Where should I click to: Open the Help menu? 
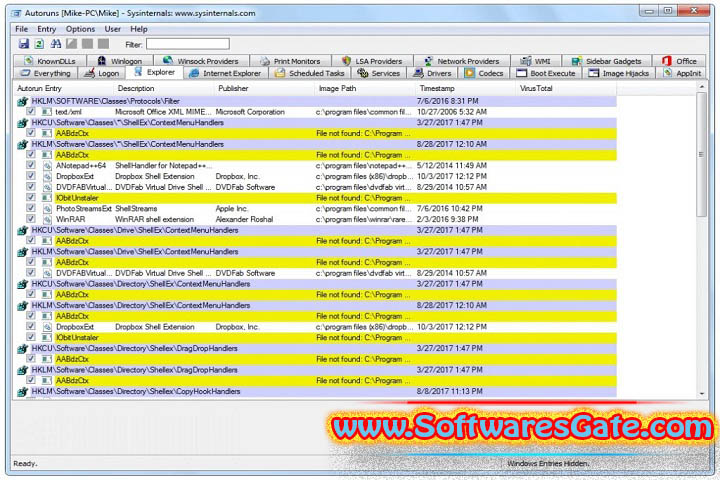139,29
